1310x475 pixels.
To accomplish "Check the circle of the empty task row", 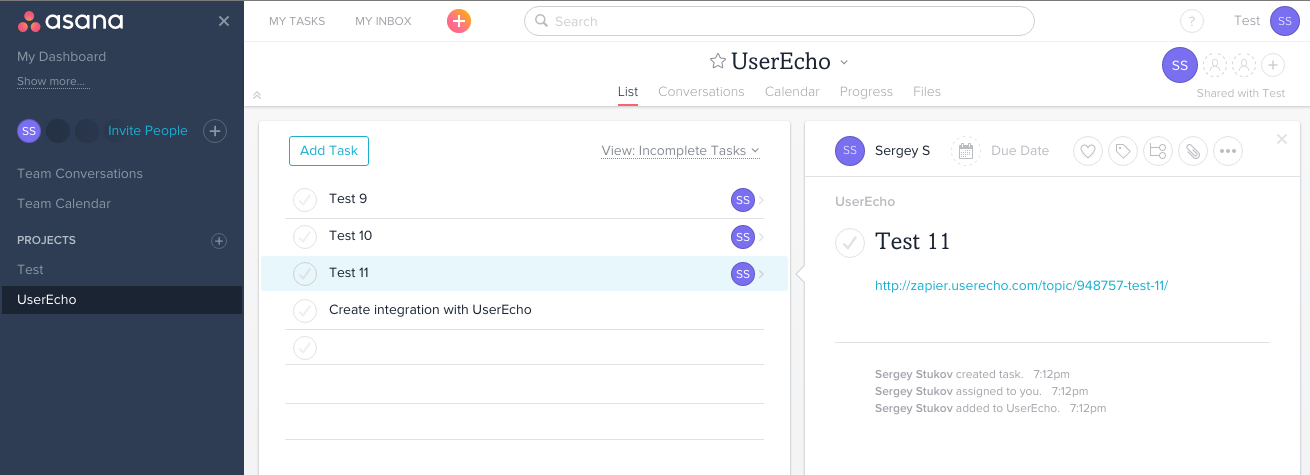I will point(305,348).
